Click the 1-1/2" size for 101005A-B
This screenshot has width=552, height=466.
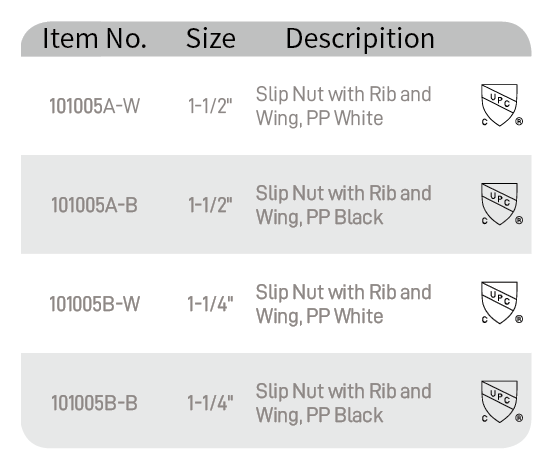pyautogui.click(x=210, y=204)
